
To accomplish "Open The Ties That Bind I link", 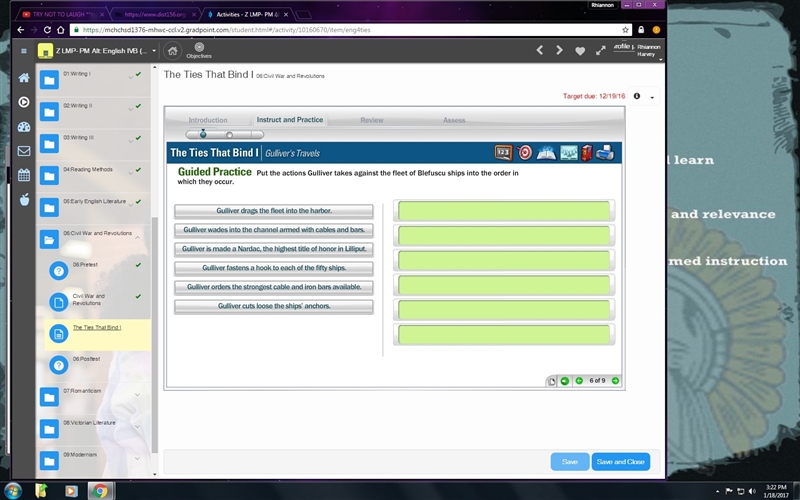I will click(x=97, y=328).
